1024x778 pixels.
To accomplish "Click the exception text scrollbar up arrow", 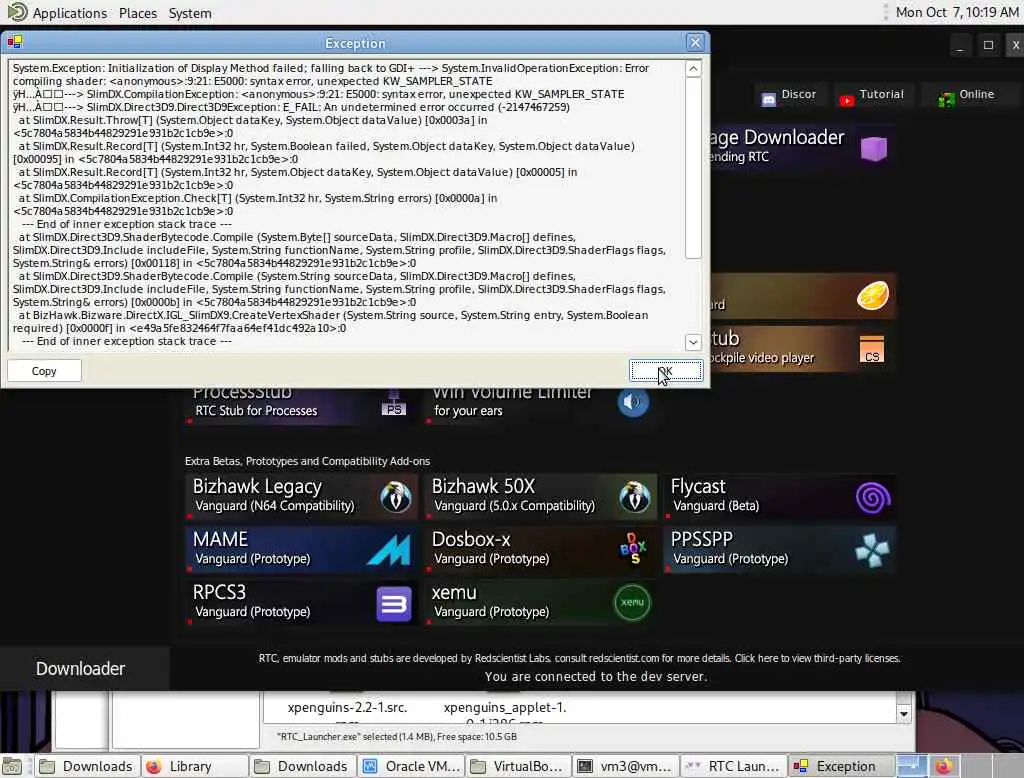I will pyautogui.click(x=693, y=69).
